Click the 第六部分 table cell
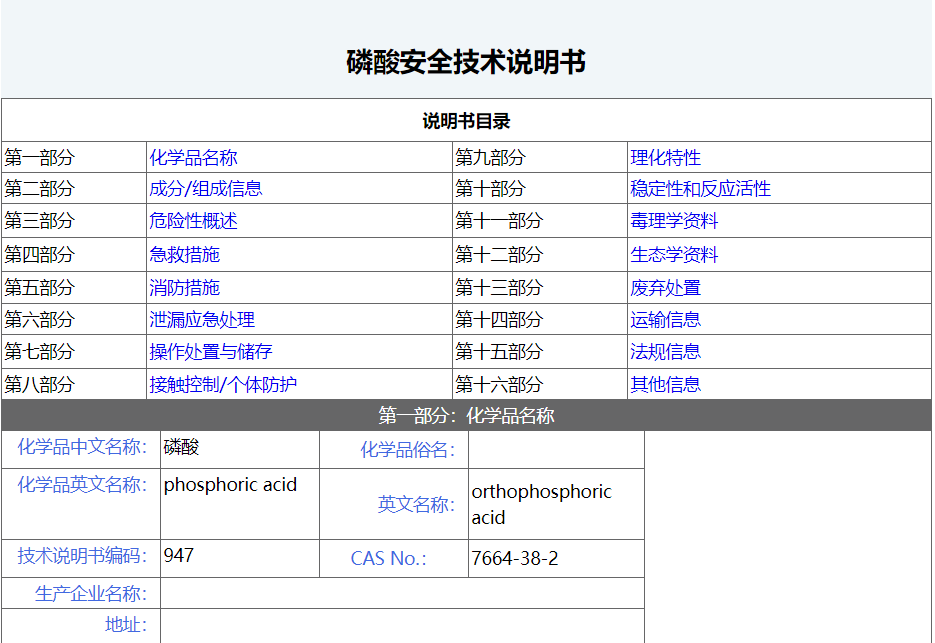 tap(74, 319)
